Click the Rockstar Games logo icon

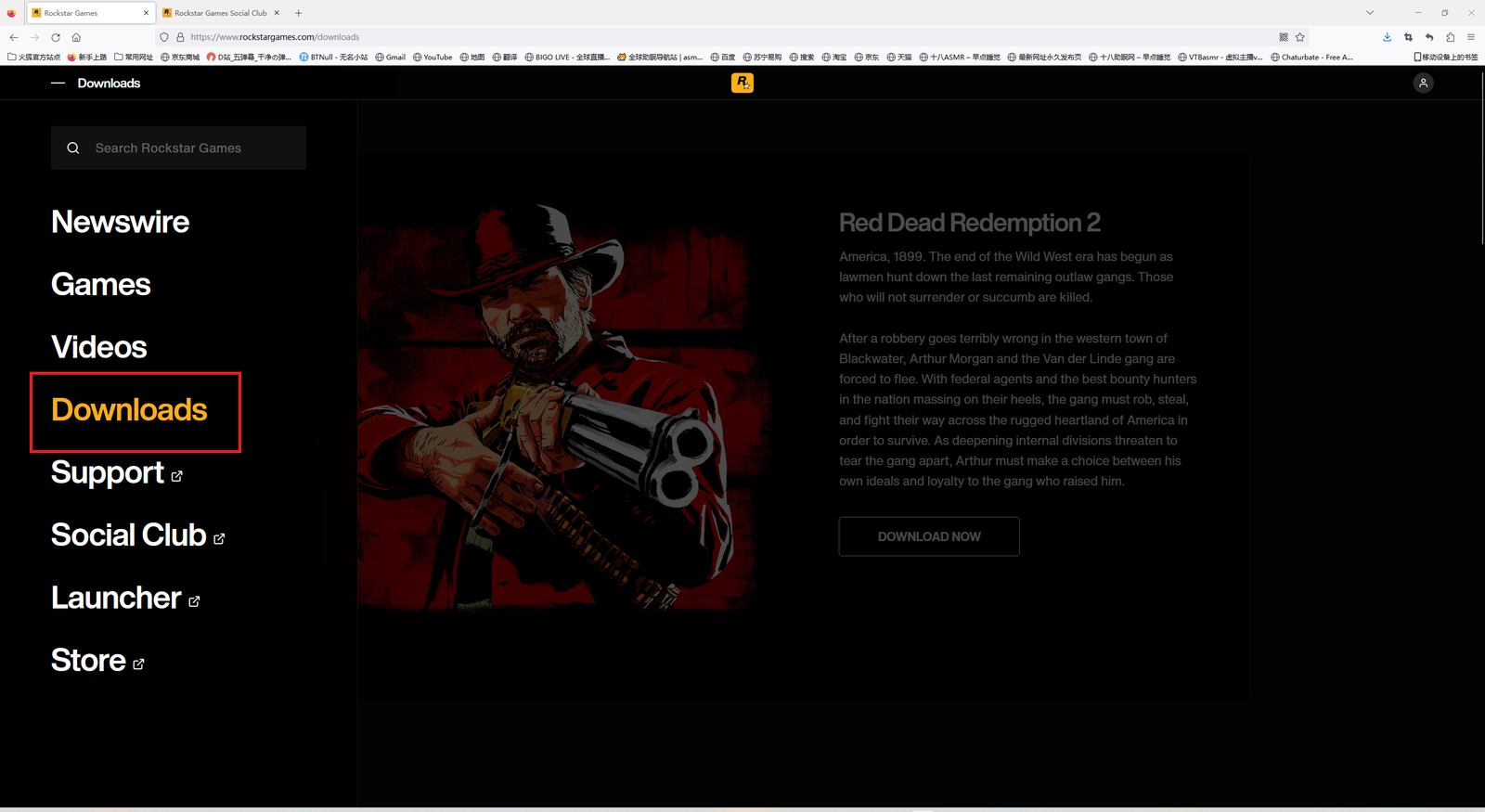point(742,83)
